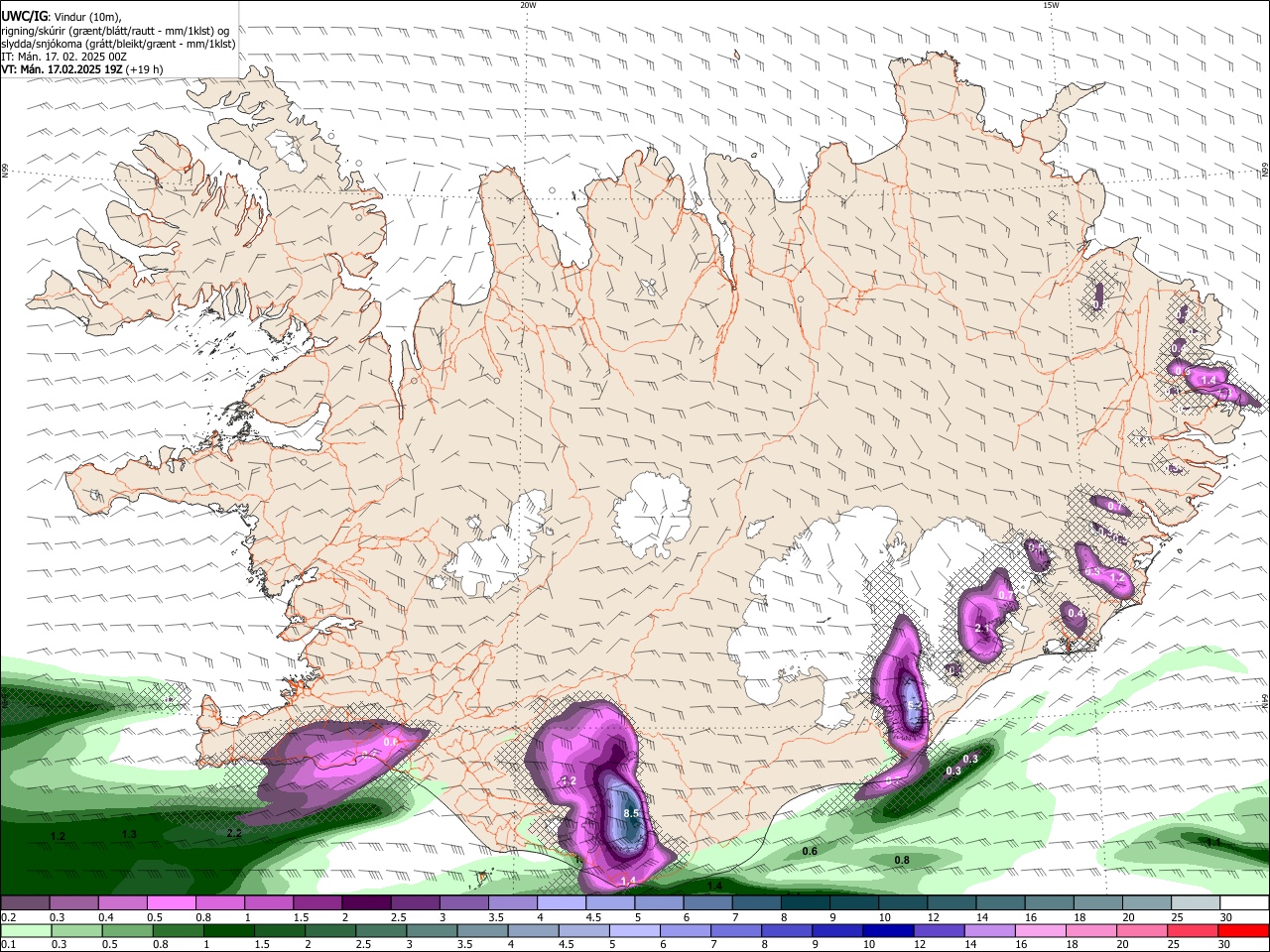This screenshot has width=1270, height=952.
Task: Pick the white 30 swatch in the snow scale
Action: [x=1245, y=903]
